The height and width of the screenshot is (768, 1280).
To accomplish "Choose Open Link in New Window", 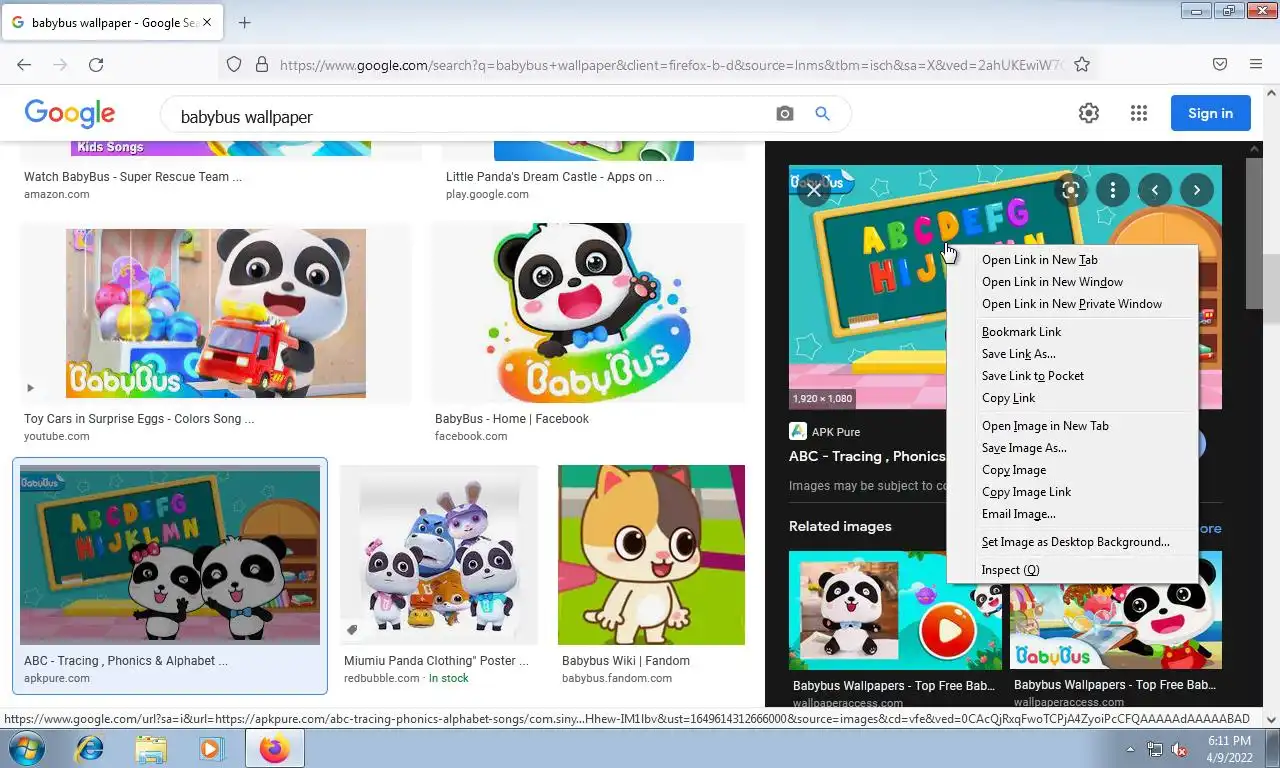I will (x=1072, y=282).
